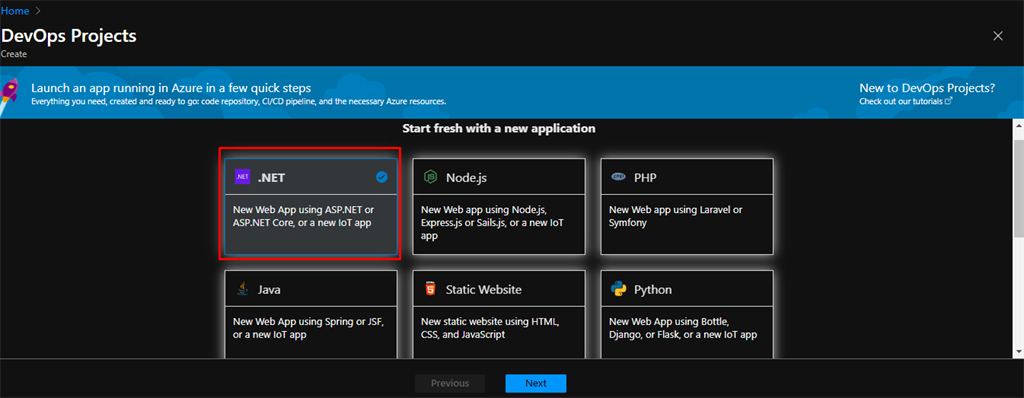Toggle the blue checkmark on .NET card
The height and width of the screenshot is (398, 1024).
pyautogui.click(x=382, y=176)
